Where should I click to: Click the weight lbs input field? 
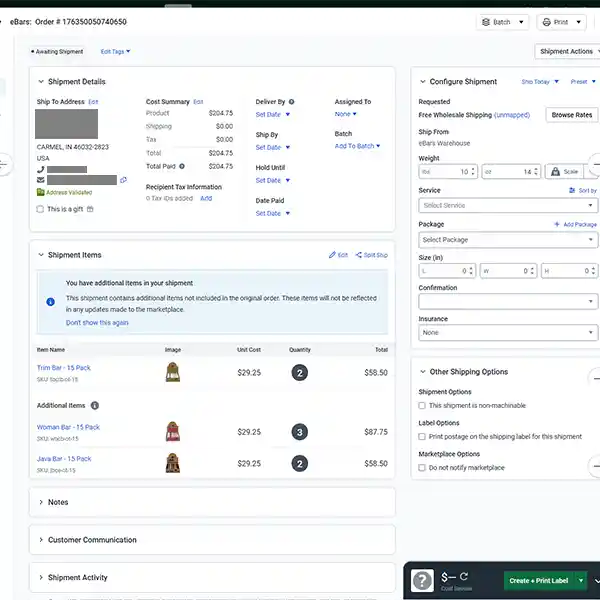(448, 172)
